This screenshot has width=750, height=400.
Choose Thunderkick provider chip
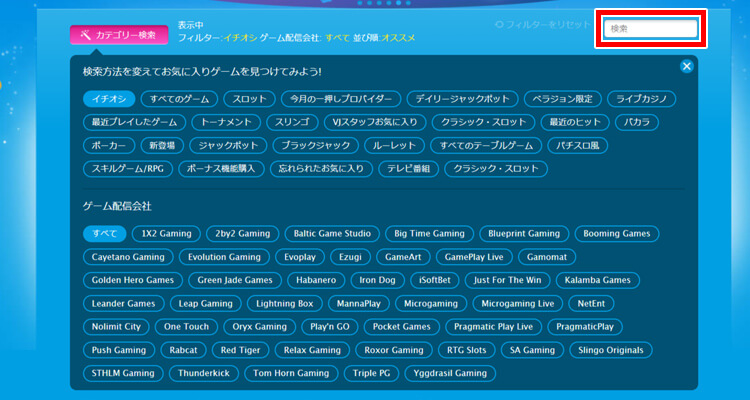(204, 373)
